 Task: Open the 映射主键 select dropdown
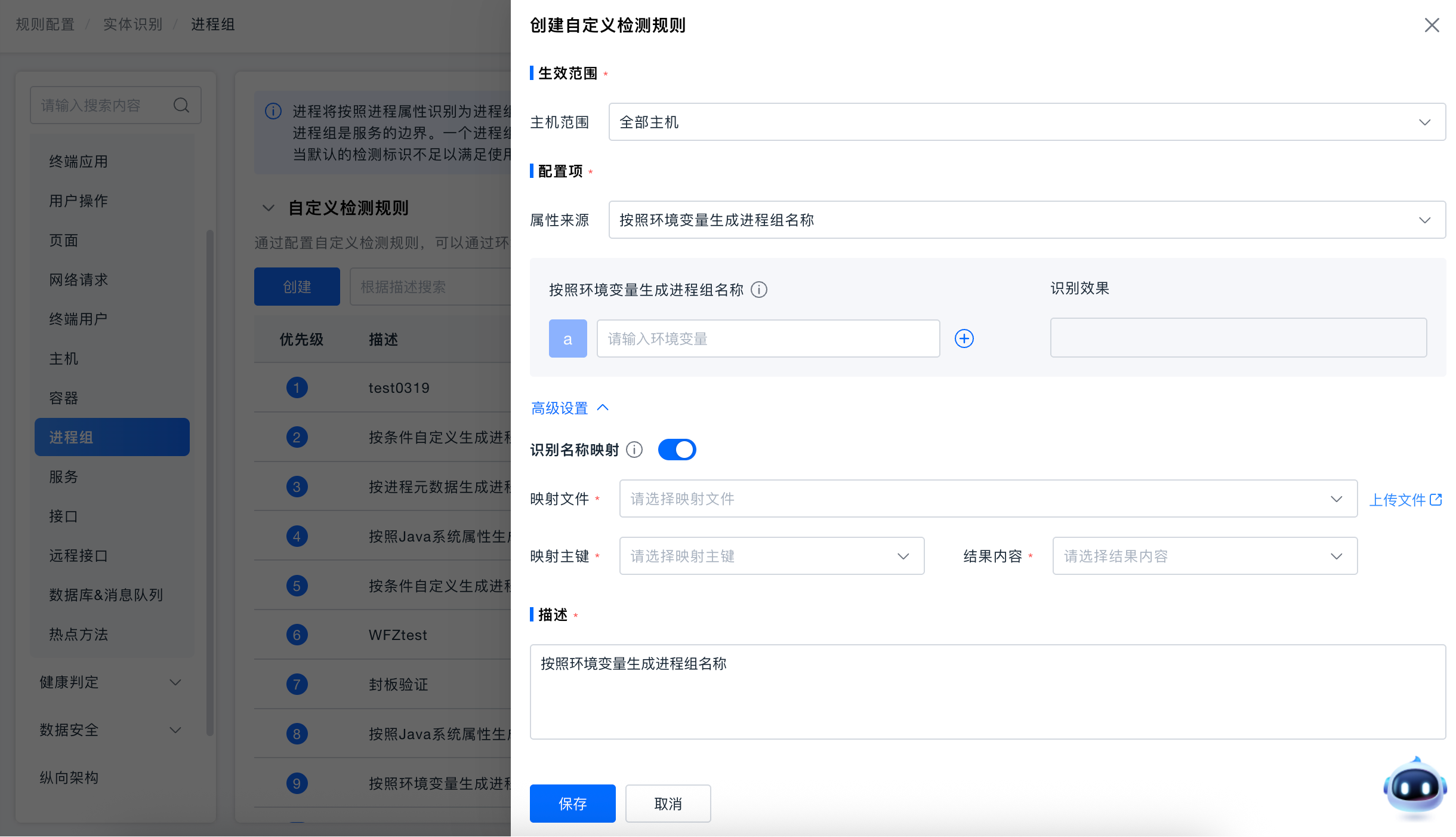click(772, 556)
